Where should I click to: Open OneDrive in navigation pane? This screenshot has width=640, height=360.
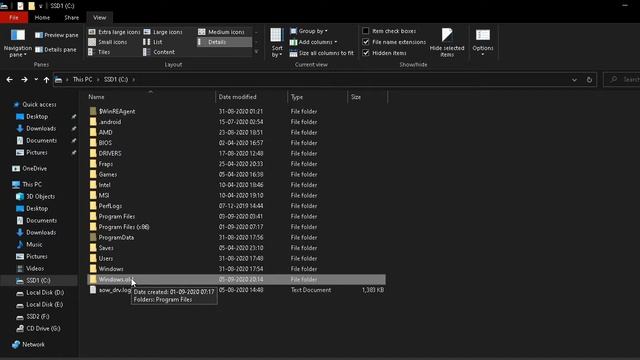tap(29, 169)
